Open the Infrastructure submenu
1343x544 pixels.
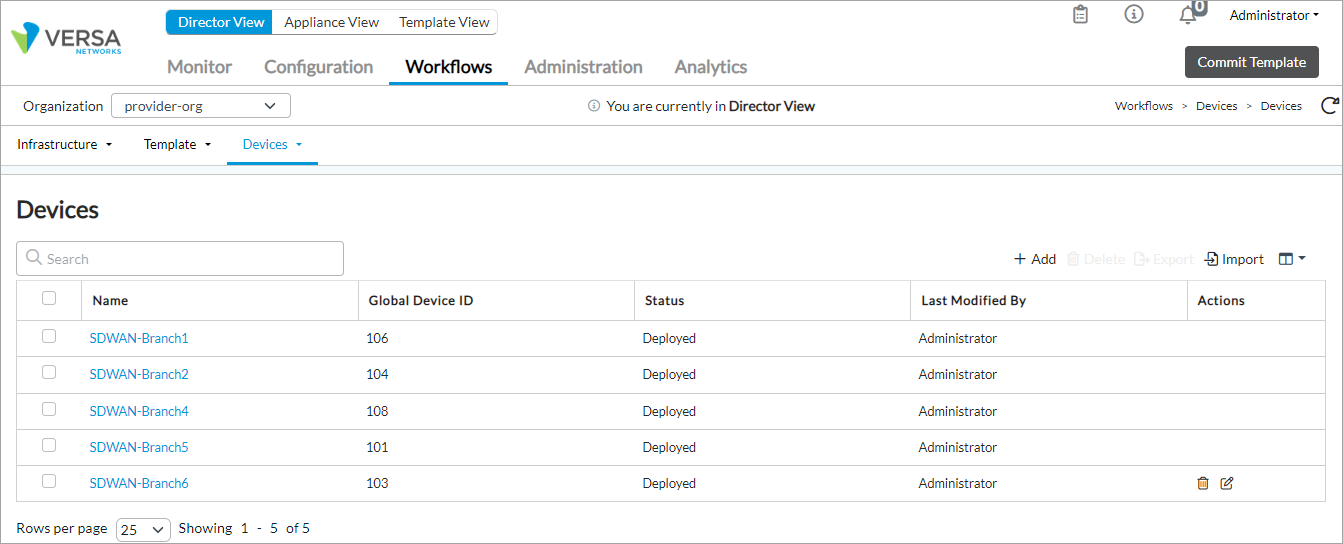click(64, 145)
